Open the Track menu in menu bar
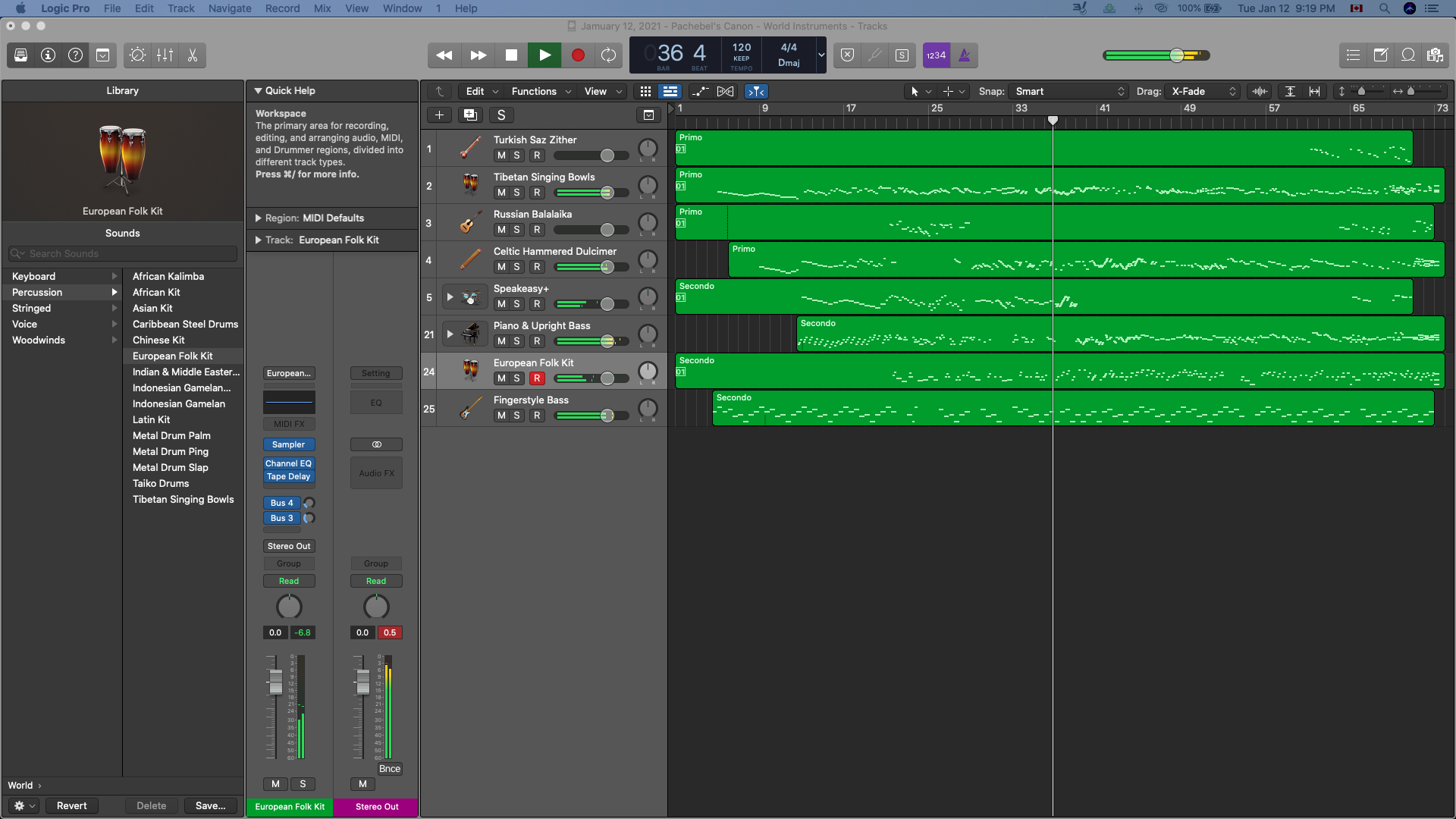This screenshot has width=1456, height=819. pos(181,8)
